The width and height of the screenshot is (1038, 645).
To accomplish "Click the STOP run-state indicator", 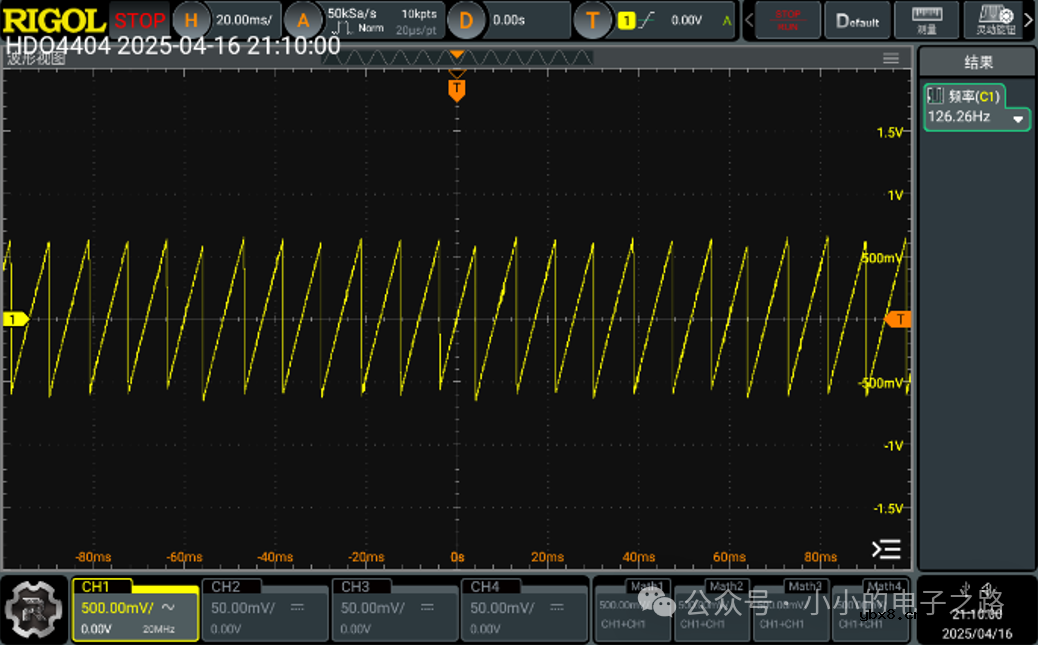I will click(139, 20).
